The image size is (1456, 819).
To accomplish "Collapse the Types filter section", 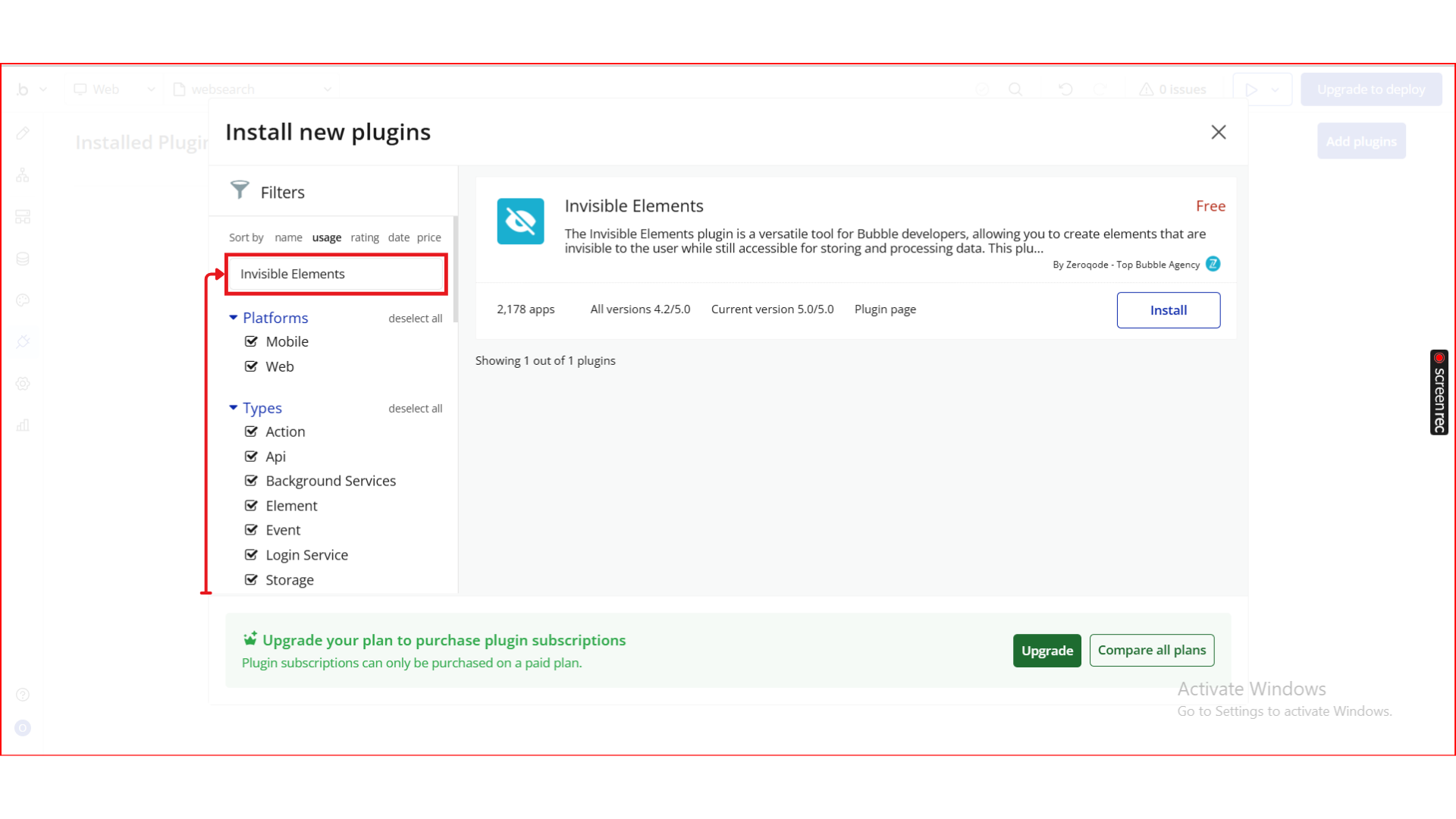I will (234, 408).
